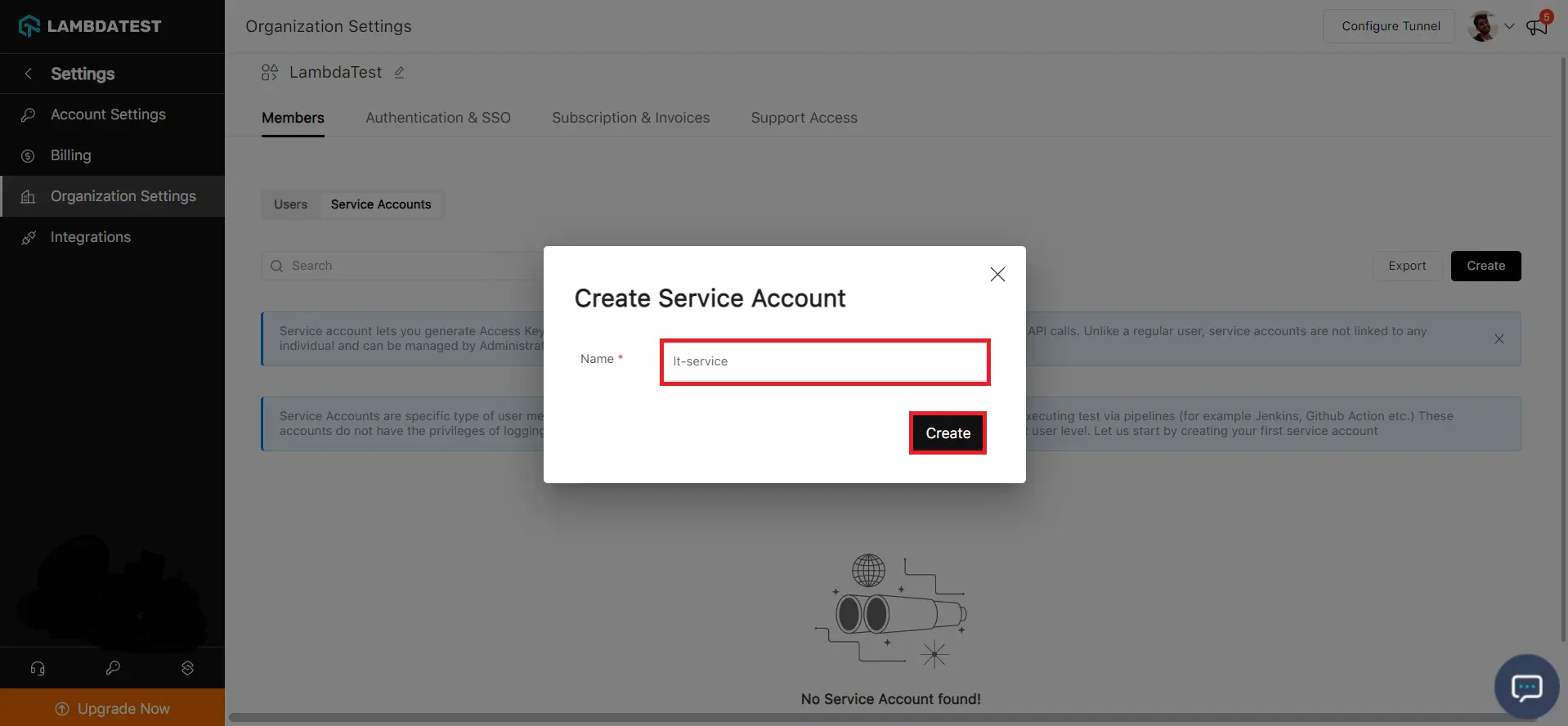Dismiss the service account info banner

[1499, 339]
